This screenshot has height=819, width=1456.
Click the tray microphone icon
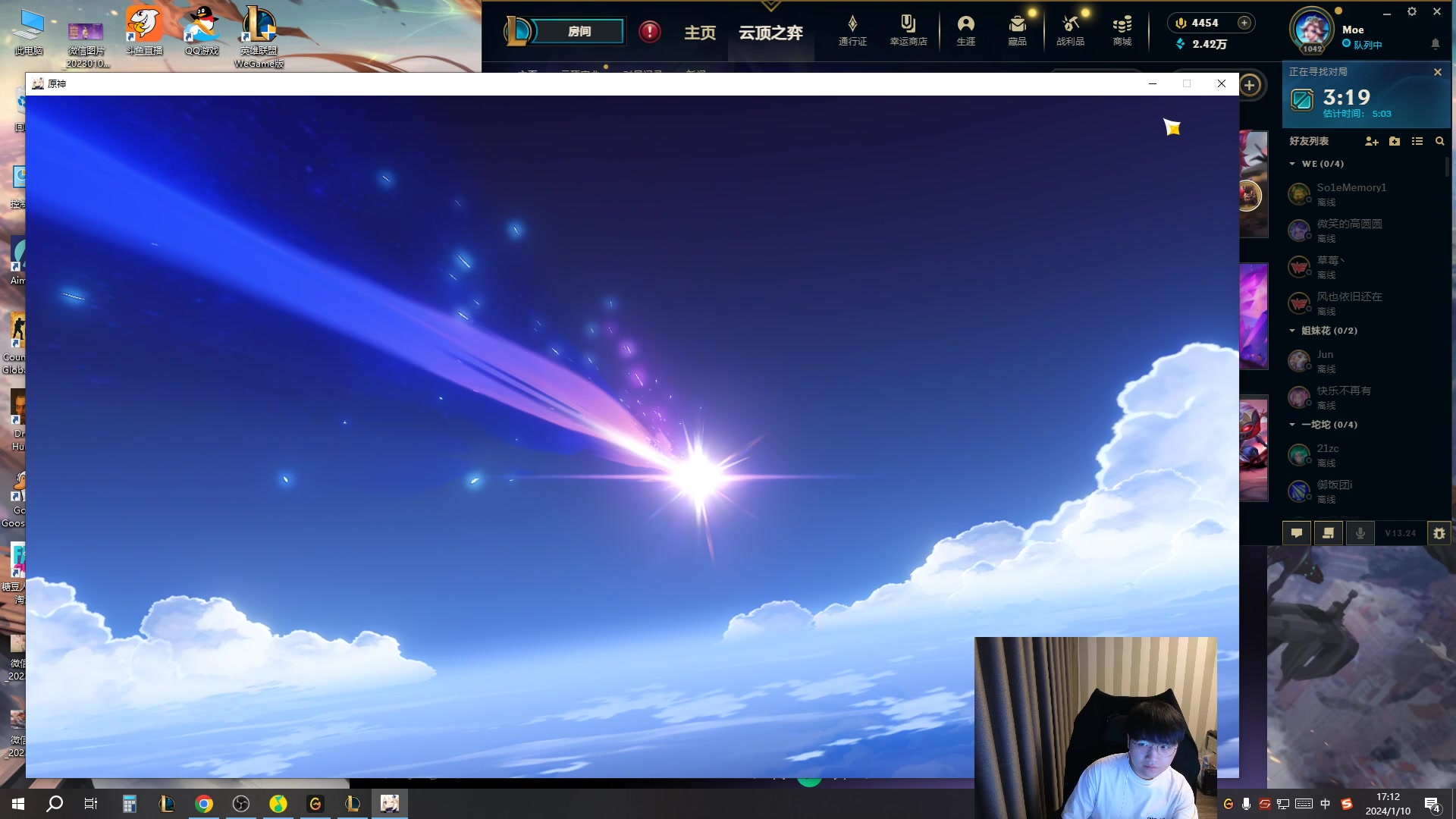point(1246,804)
